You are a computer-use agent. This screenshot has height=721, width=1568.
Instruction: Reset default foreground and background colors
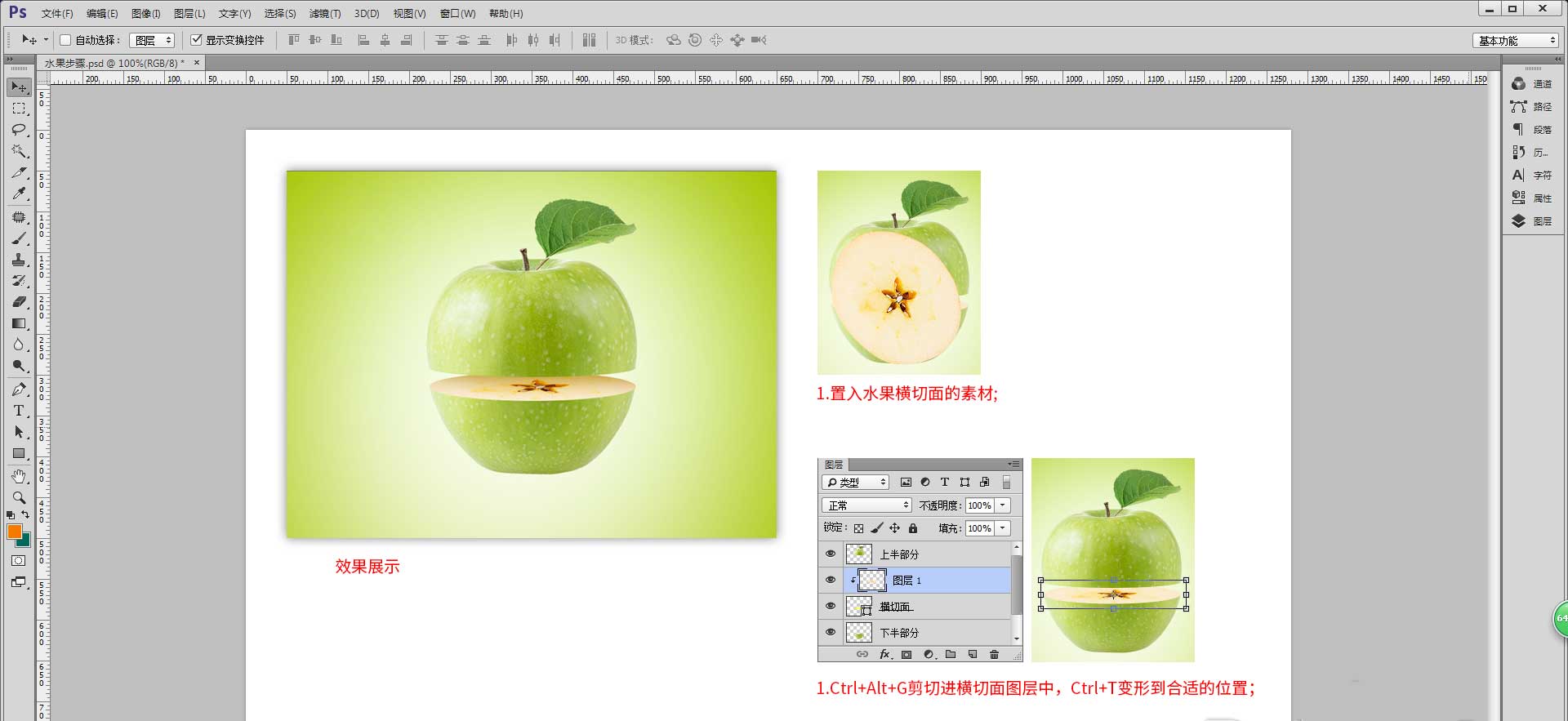tap(11, 515)
